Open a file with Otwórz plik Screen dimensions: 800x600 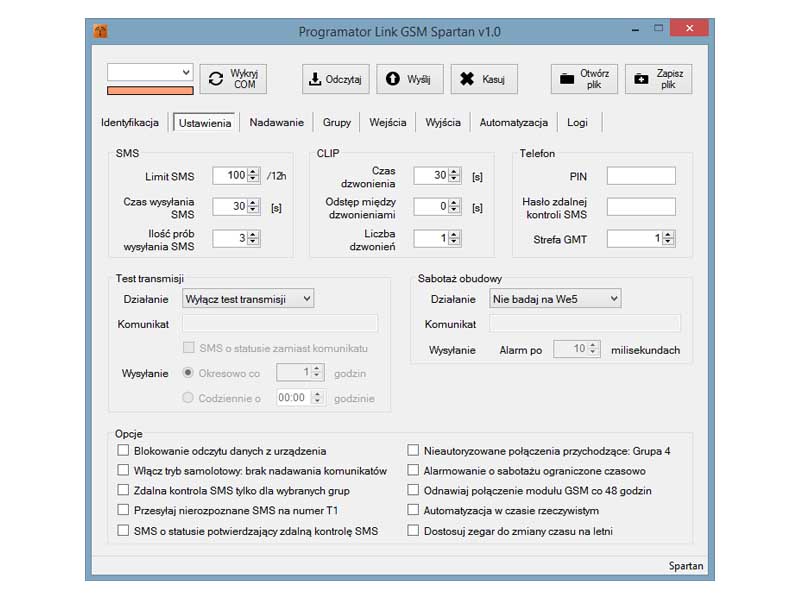click(x=584, y=79)
